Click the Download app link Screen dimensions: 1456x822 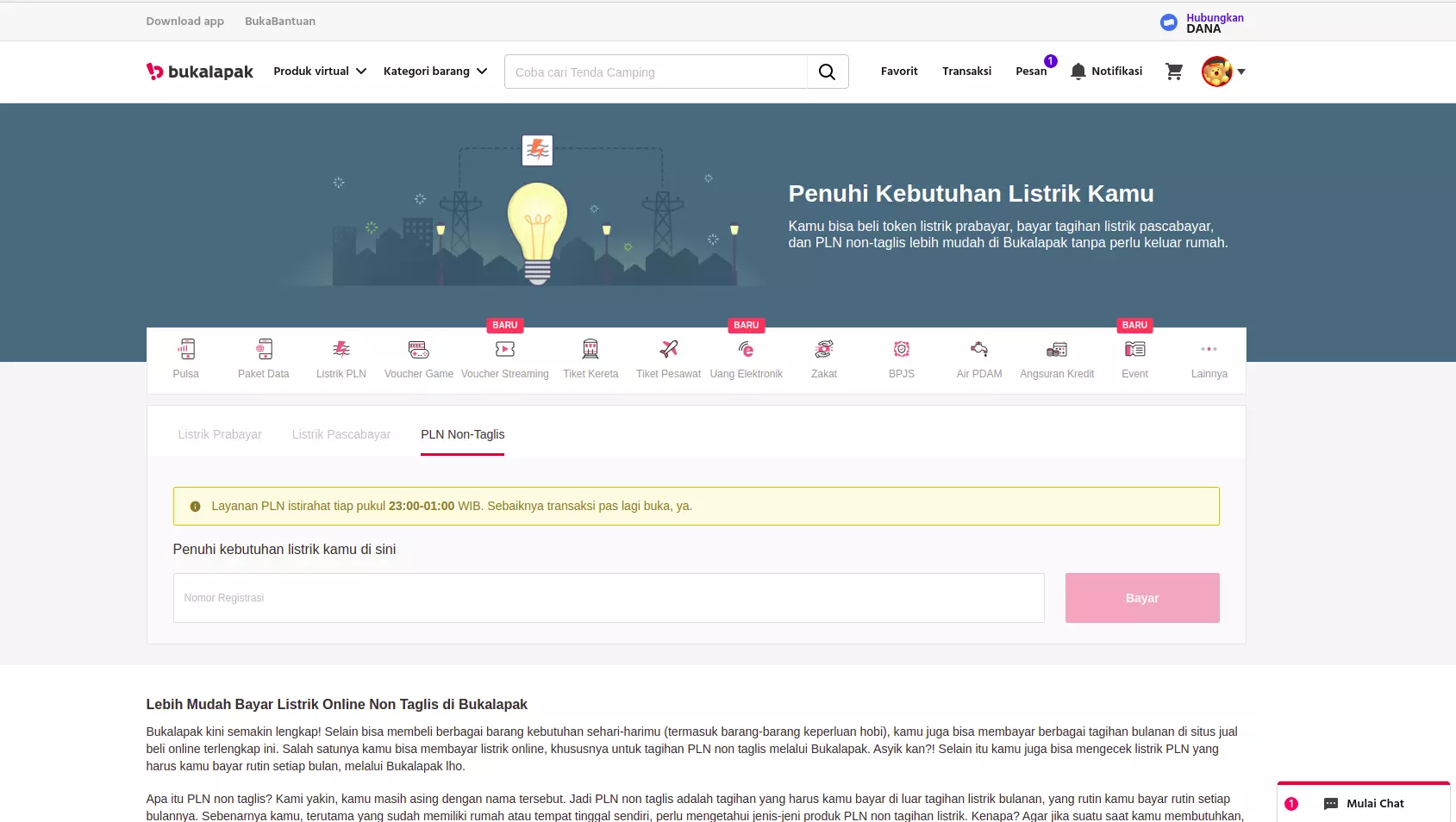point(184,22)
